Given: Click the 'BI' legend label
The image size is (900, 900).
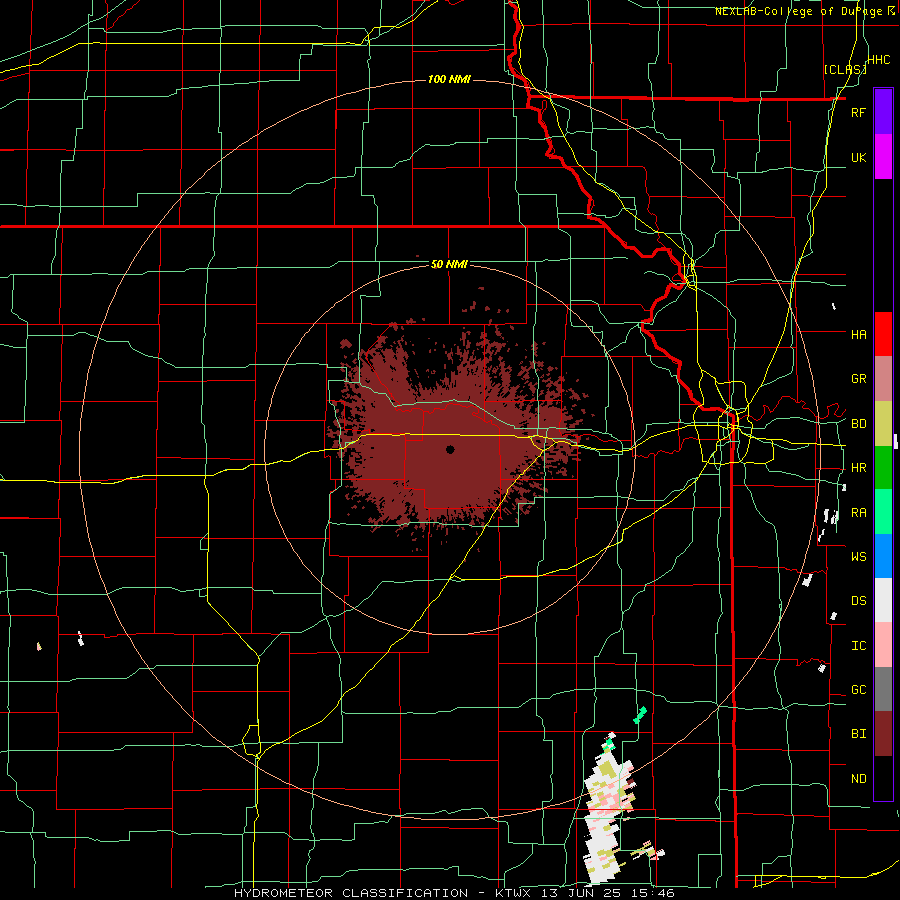Looking at the screenshot, I should (x=858, y=734).
